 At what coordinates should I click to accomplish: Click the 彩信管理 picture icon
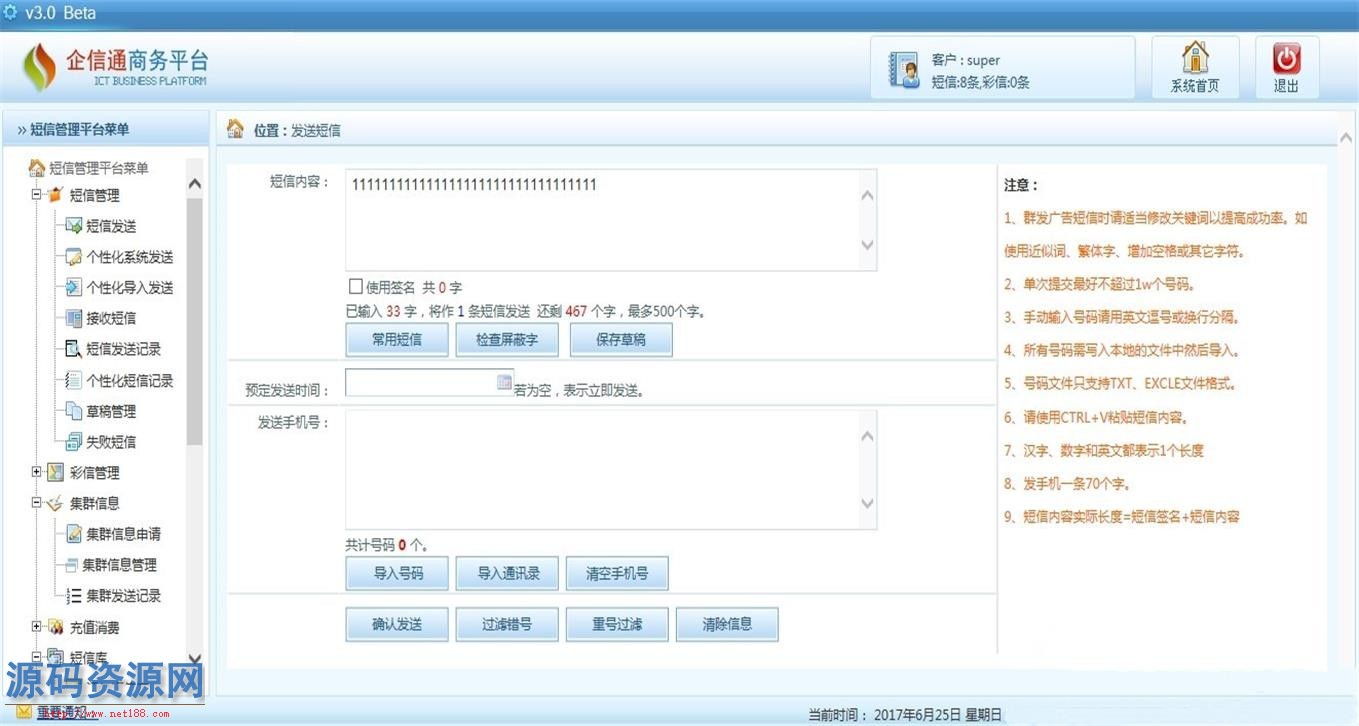[x=56, y=472]
